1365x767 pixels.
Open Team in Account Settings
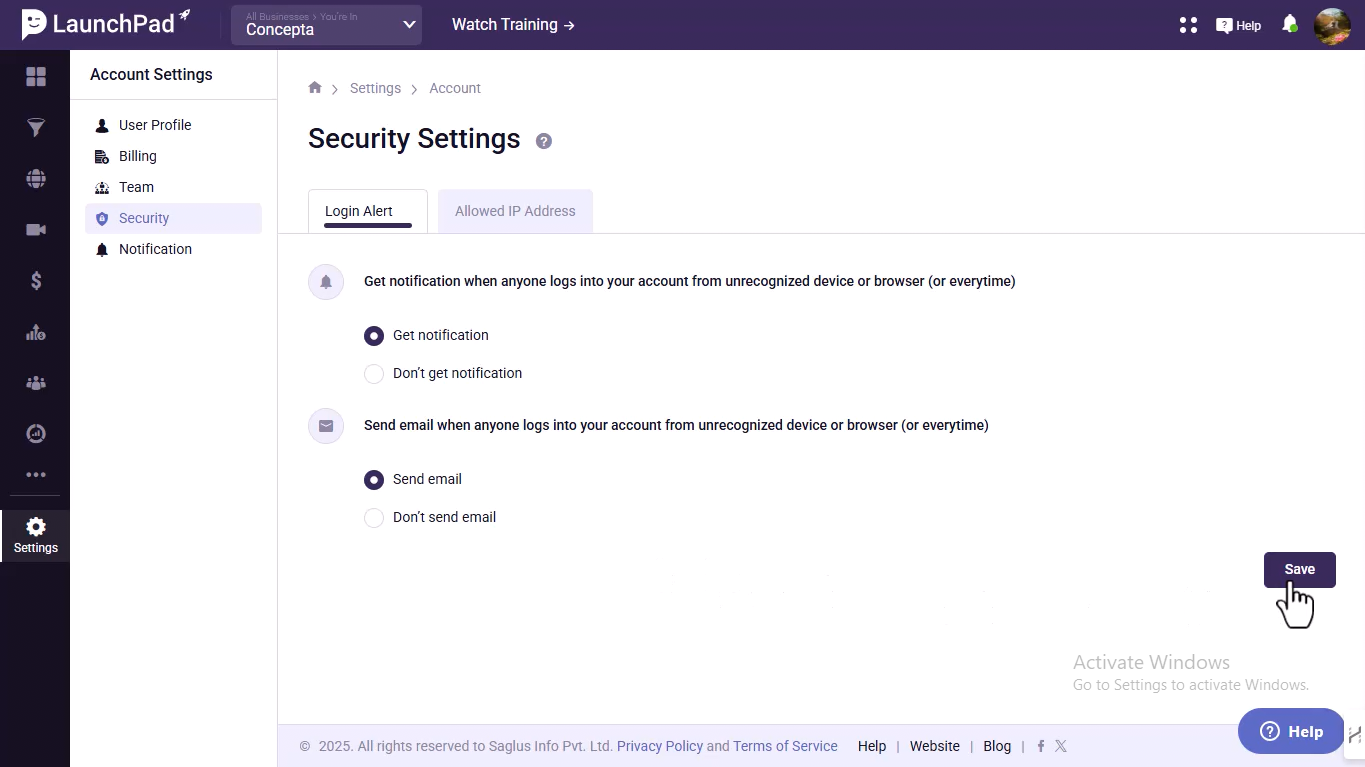tap(173, 187)
